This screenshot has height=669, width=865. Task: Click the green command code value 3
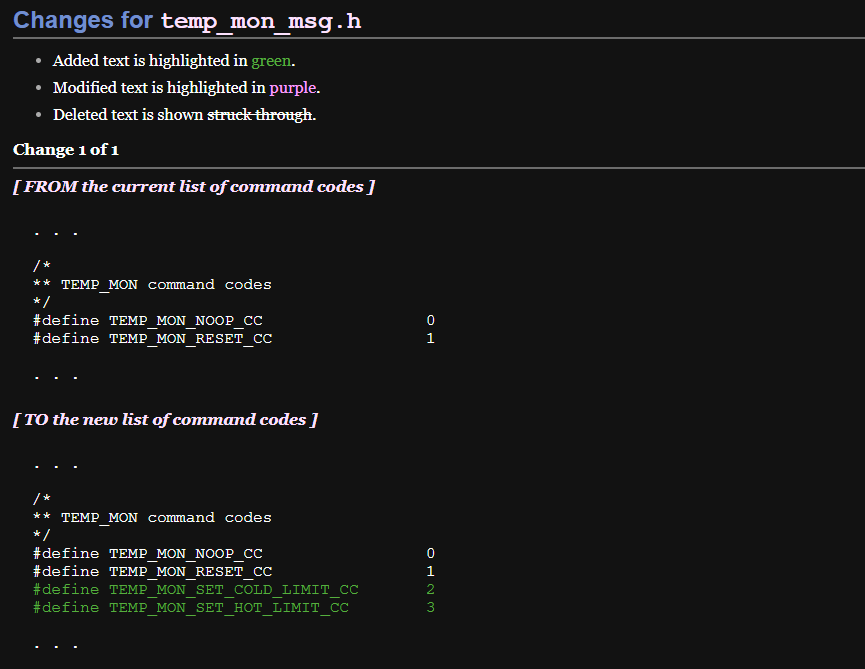coord(431,608)
